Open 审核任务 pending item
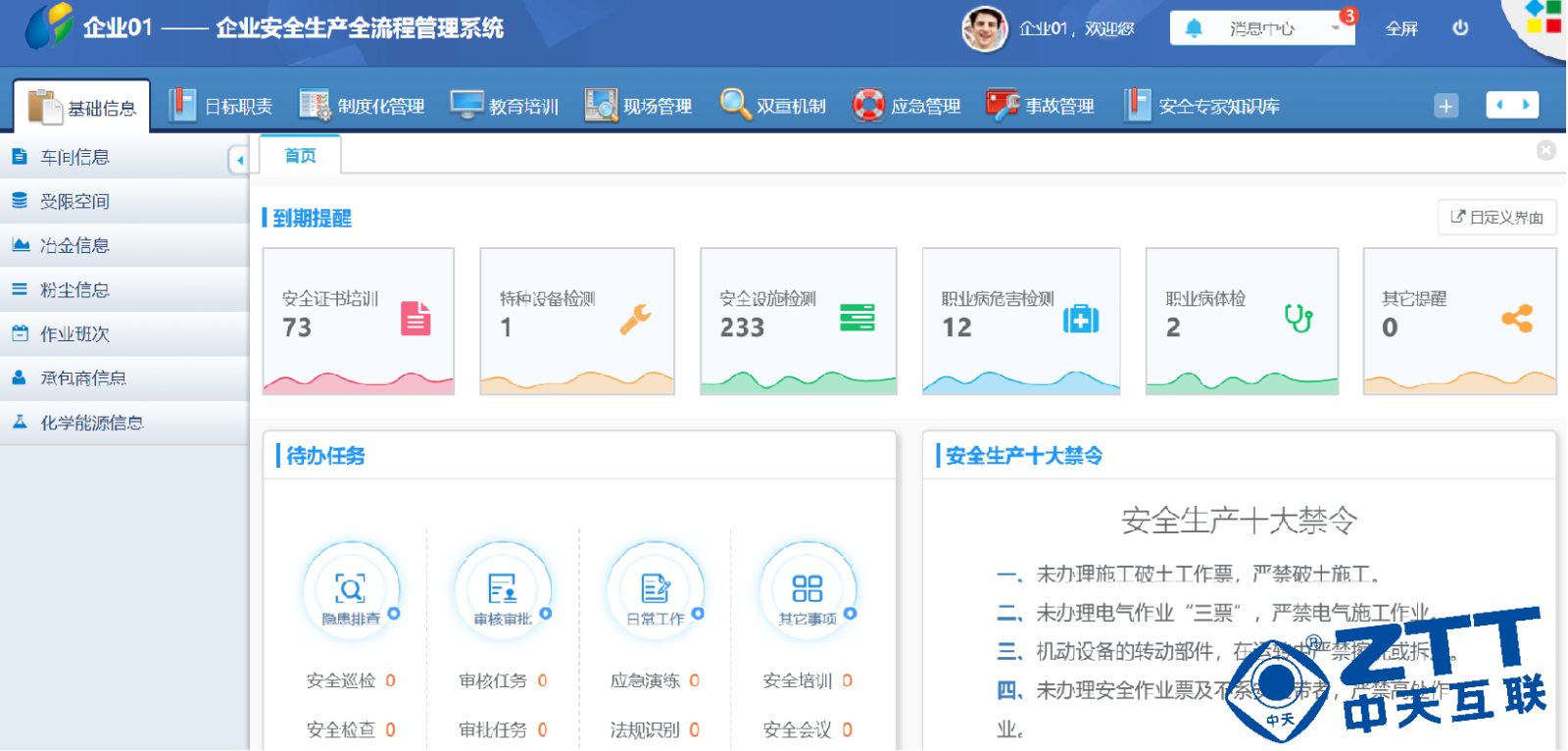This screenshot has height=751, width=1568. tap(503, 680)
